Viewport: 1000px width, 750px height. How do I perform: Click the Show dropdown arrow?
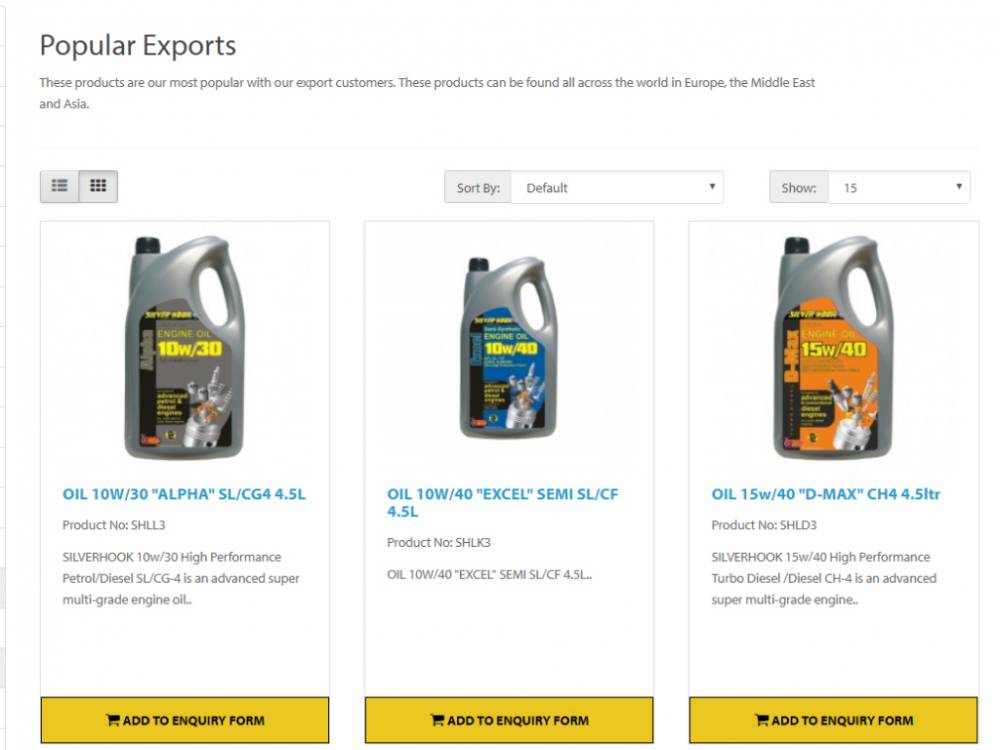[959, 187]
